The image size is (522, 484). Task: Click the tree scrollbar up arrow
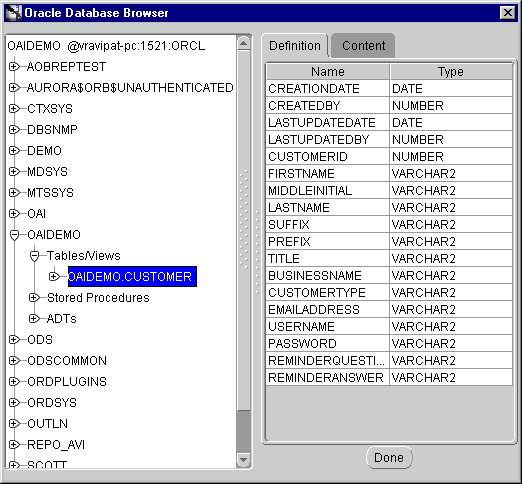click(244, 43)
